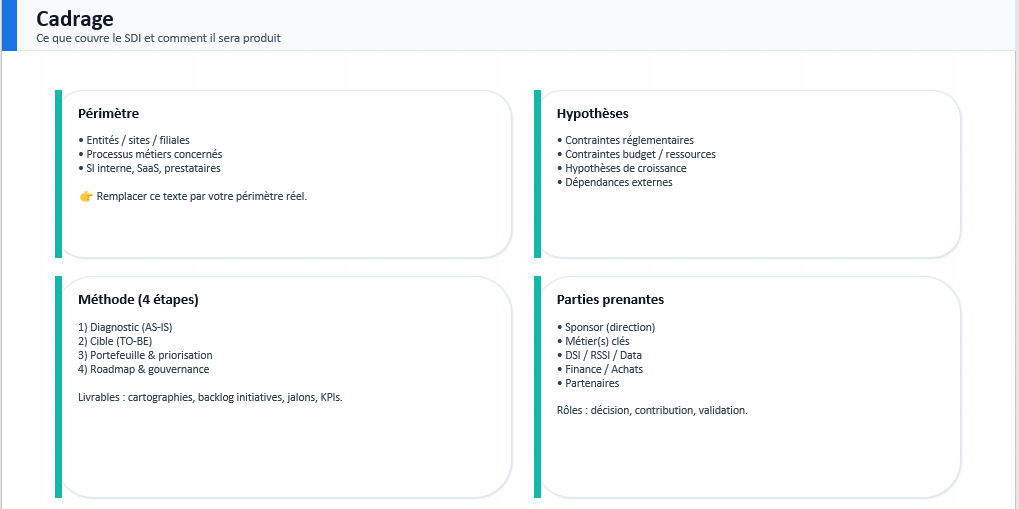Click the "1) Diagnostic (AS-IS)" step
The height and width of the screenshot is (509, 1019).
132,327
